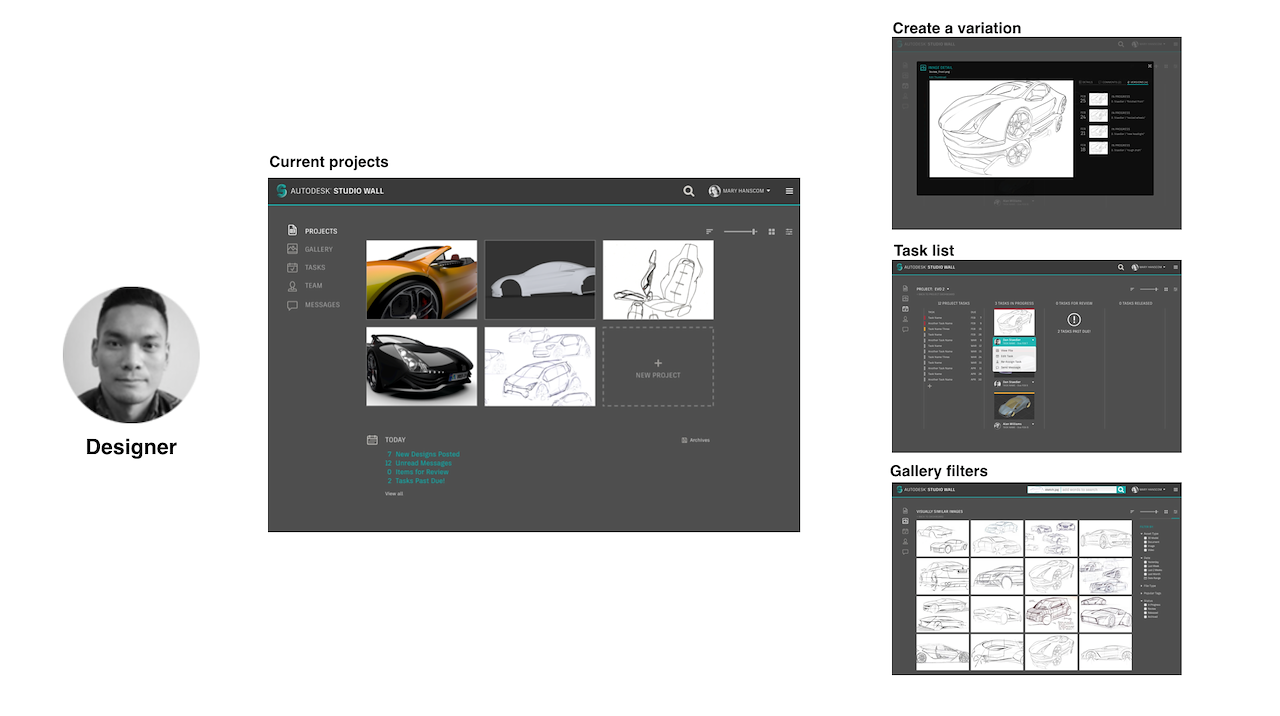Click the calendar icon beside Today
The width and height of the screenshot is (1280, 716).
click(372, 440)
